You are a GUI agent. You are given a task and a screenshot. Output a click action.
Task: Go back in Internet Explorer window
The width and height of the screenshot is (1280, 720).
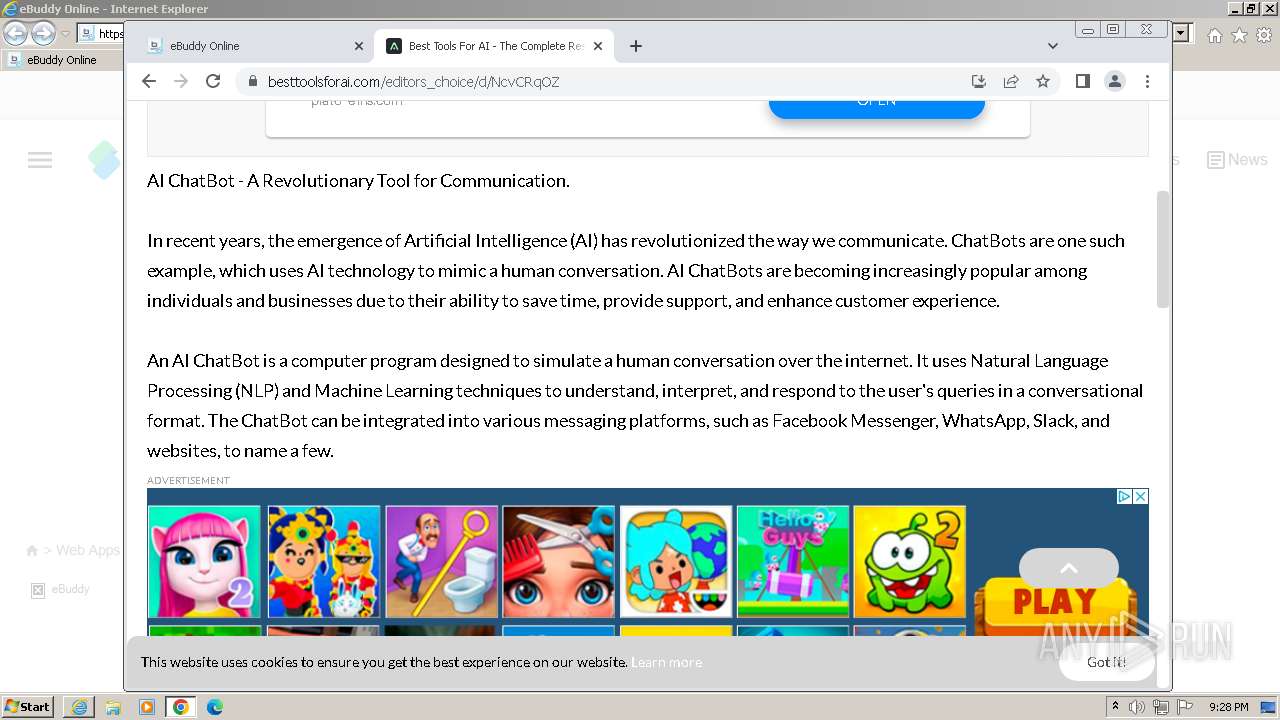pos(16,34)
